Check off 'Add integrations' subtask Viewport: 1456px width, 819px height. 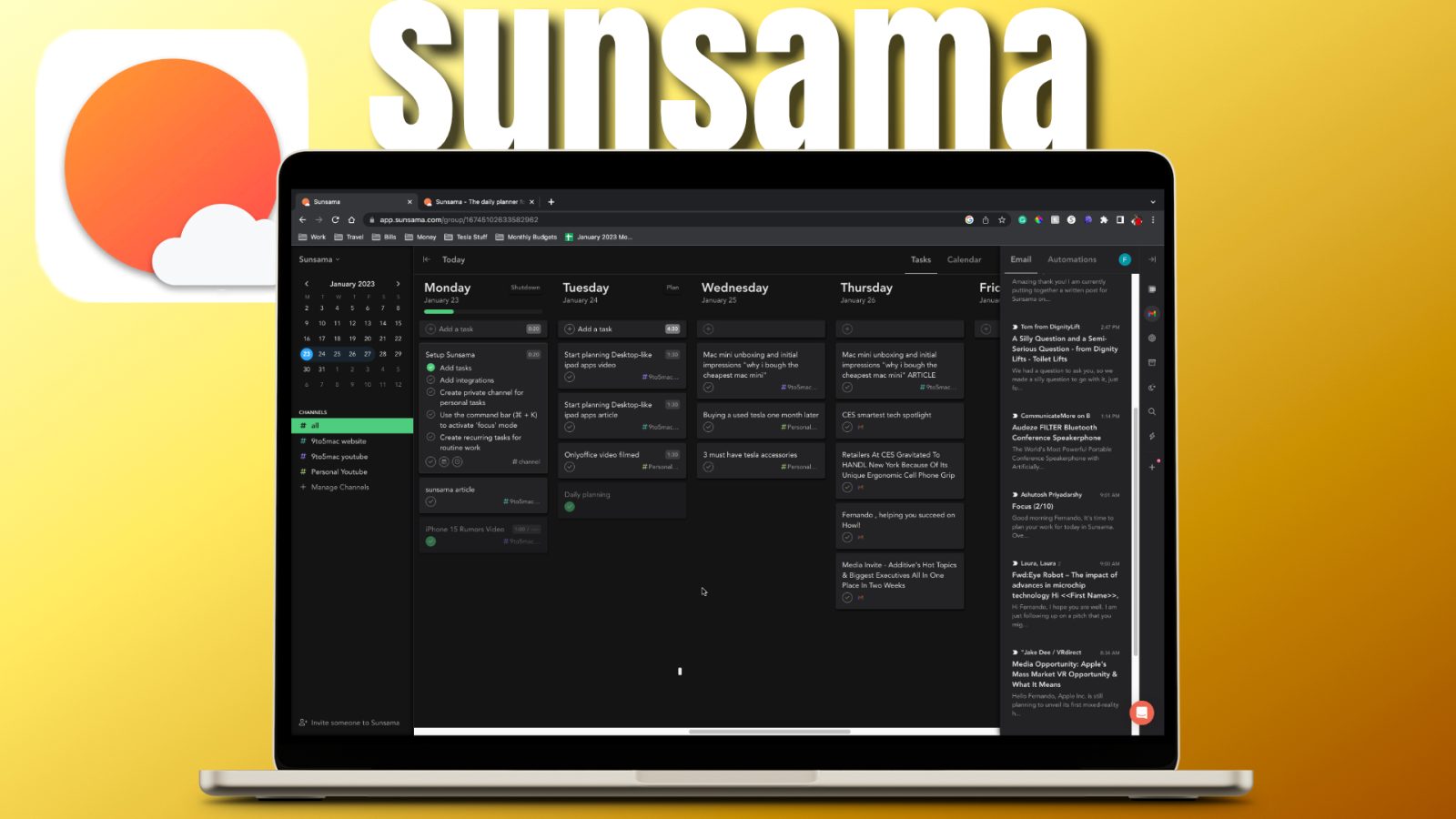(x=431, y=380)
